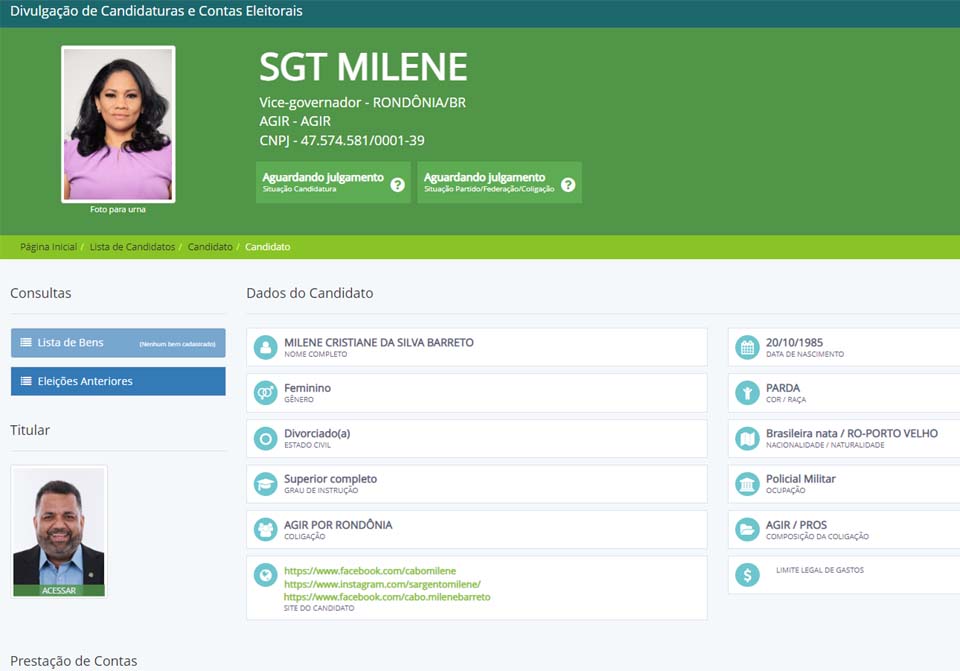This screenshot has width=960, height=671.
Task: Click the ring icon beside Estado Civil
Action: coord(265,439)
